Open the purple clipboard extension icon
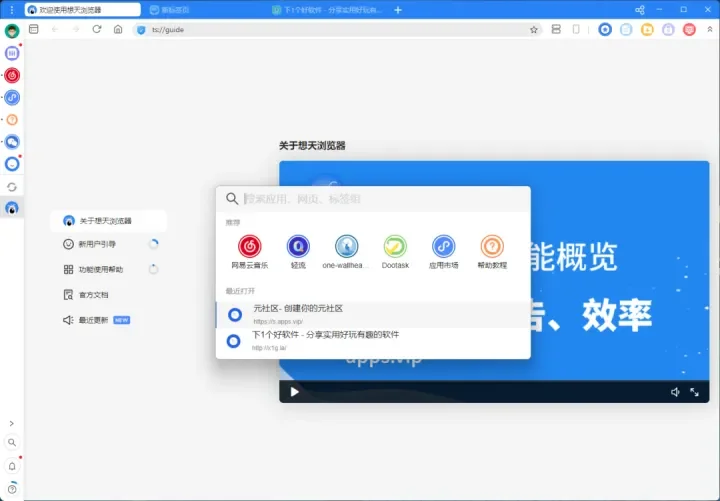Viewport: 720px width, 501px height. pos(668,30)
